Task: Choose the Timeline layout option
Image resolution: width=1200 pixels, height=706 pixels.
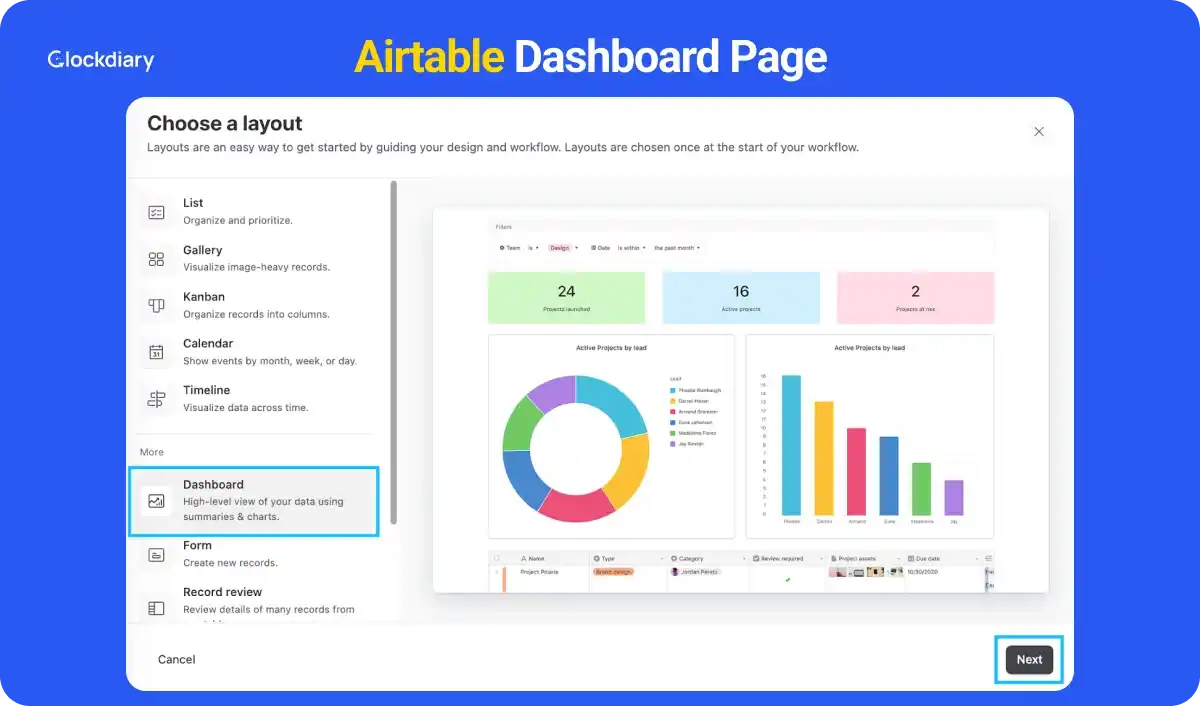Action: tap(254, 398)
